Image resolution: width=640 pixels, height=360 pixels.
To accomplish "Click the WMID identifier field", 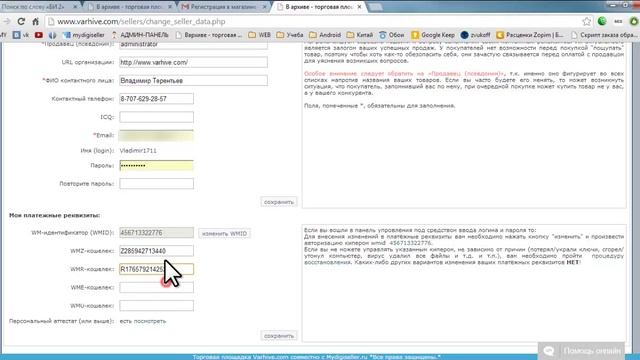I will tap(156, 233).
